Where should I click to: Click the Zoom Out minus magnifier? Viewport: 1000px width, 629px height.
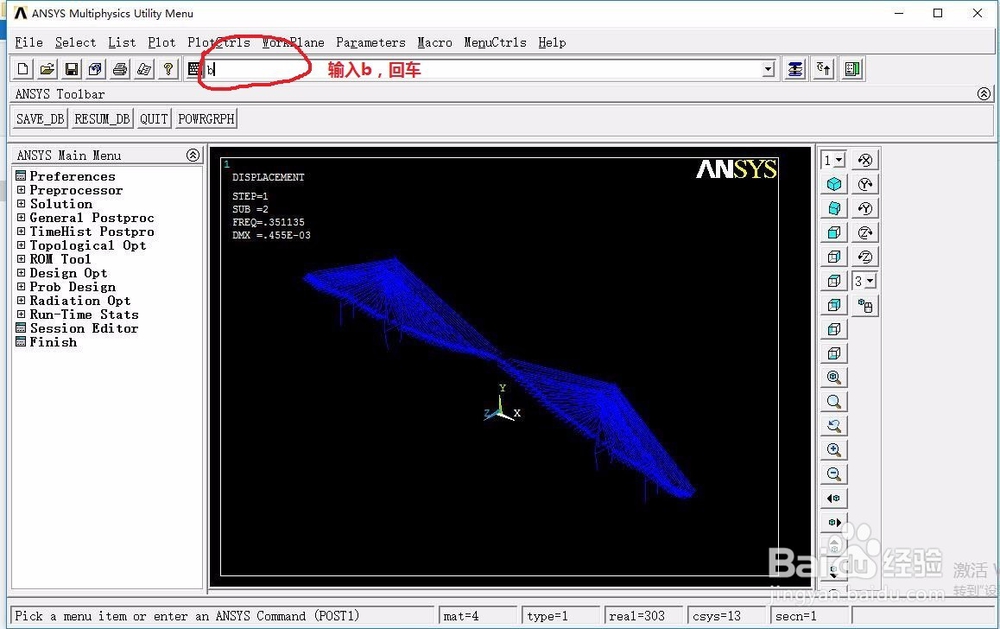834,474
